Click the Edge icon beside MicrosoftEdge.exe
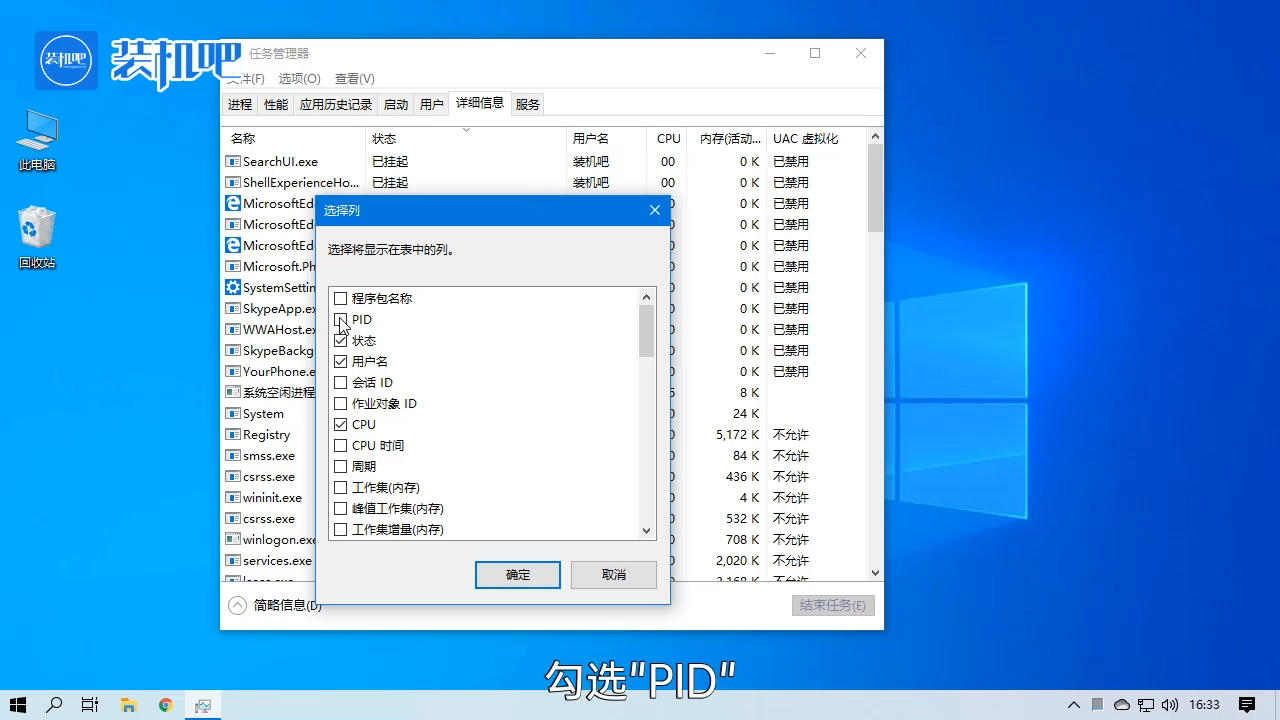The width and height of the screenshot is (1280, 720). click(232, 203)
